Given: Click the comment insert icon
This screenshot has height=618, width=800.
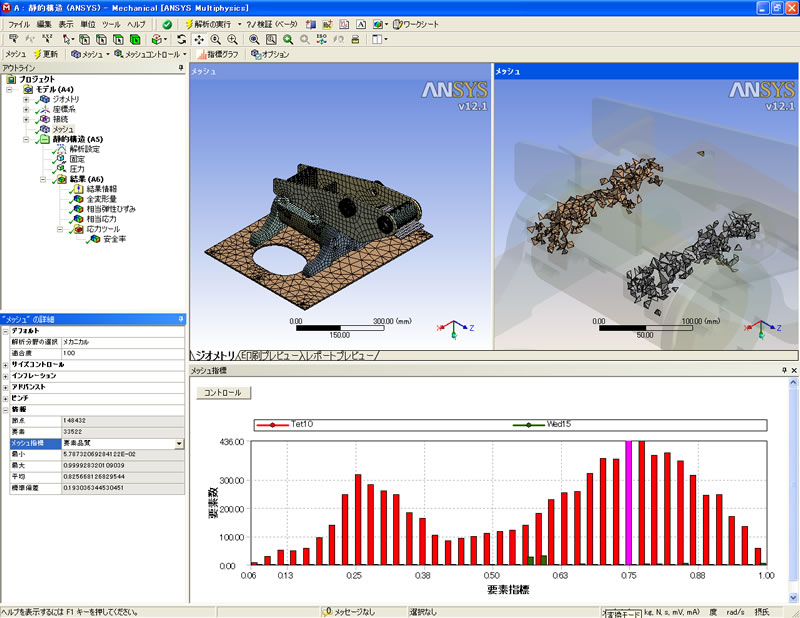Looking at the screenshot, I should click(x=328, y=24).
